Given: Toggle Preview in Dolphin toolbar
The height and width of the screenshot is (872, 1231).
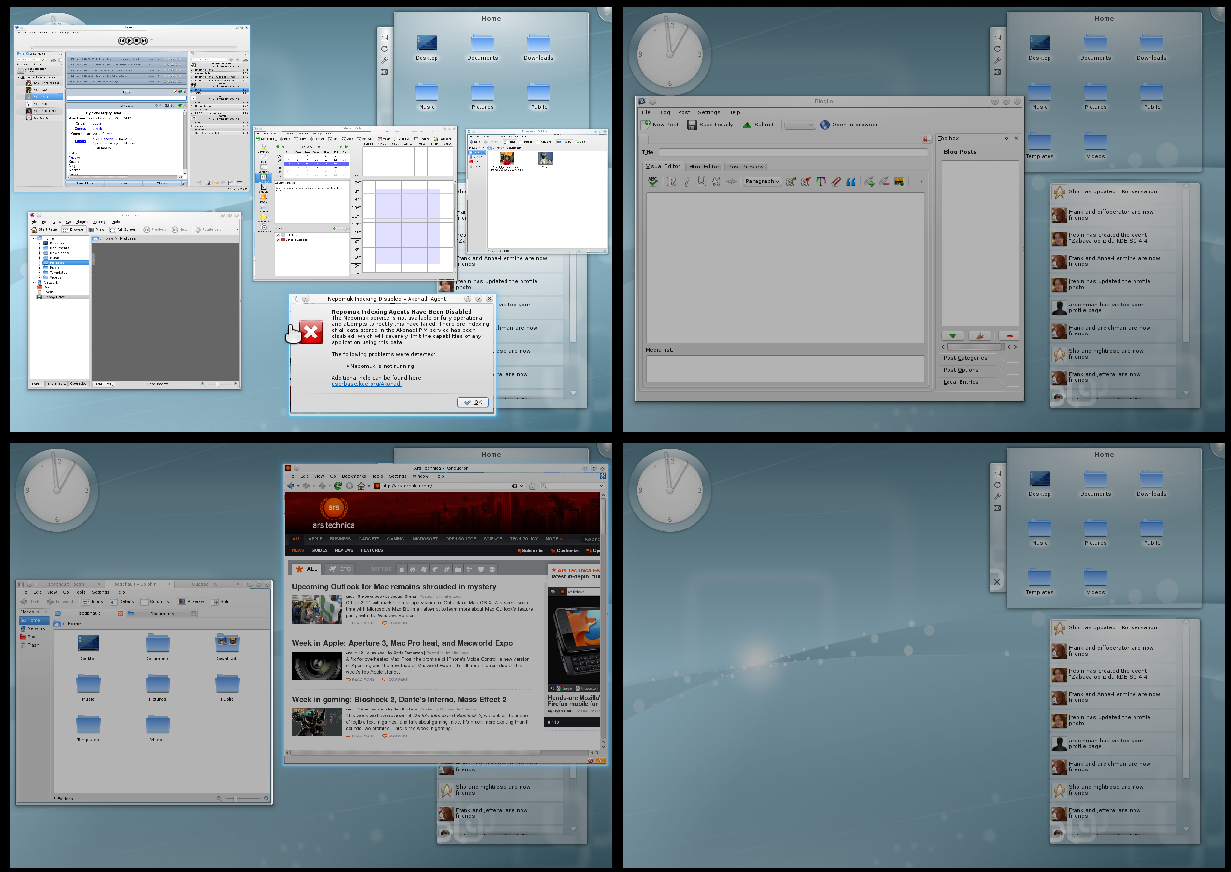Looking at the screenshot, I should click(191, 602).
